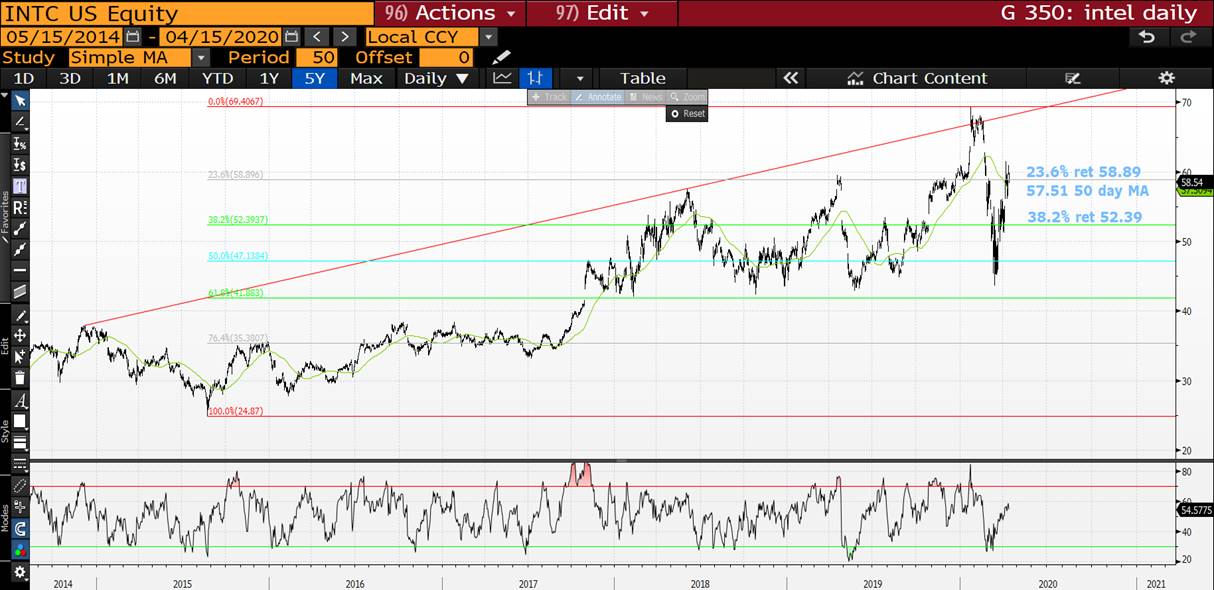Expand the Simple MA study dropdown arrow
This screenshot has height=590, width=1214.
tap(201, 57)
